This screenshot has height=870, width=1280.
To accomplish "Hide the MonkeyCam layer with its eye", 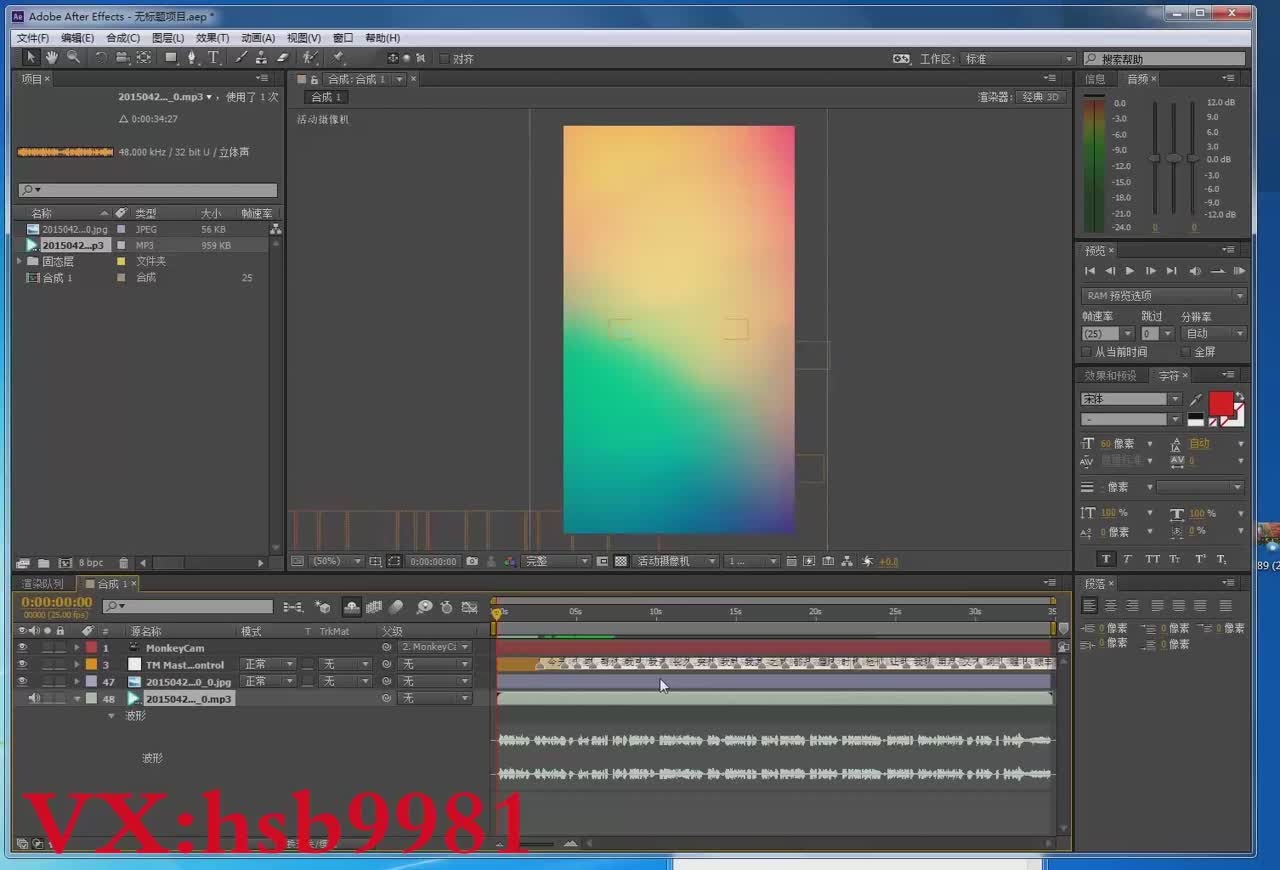I will pos(22,648).
